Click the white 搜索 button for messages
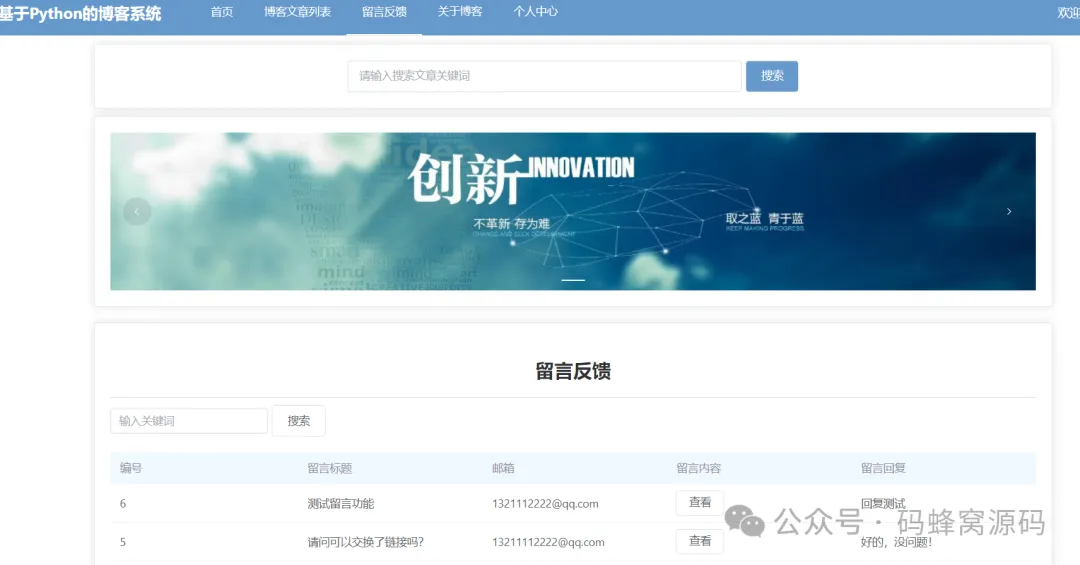 click(x=298, y=421)
